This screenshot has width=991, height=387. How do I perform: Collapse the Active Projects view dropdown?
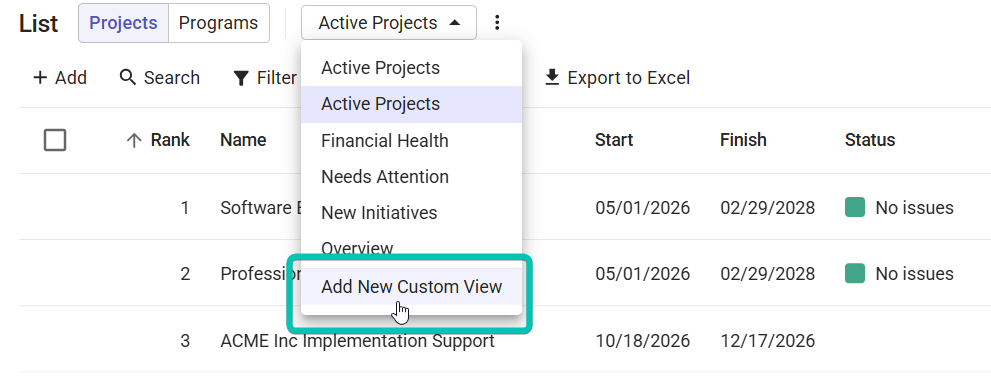389,23
